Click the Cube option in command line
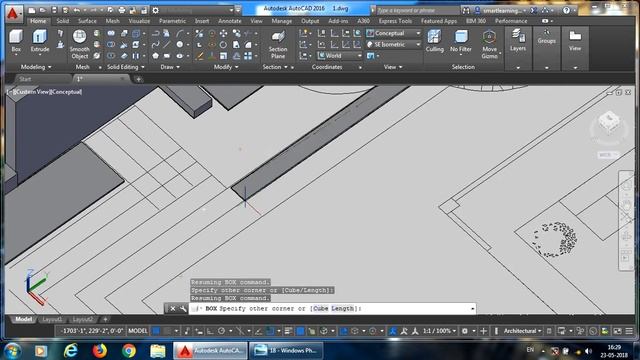This screenshot has height=360, width=640. (320, 309)
